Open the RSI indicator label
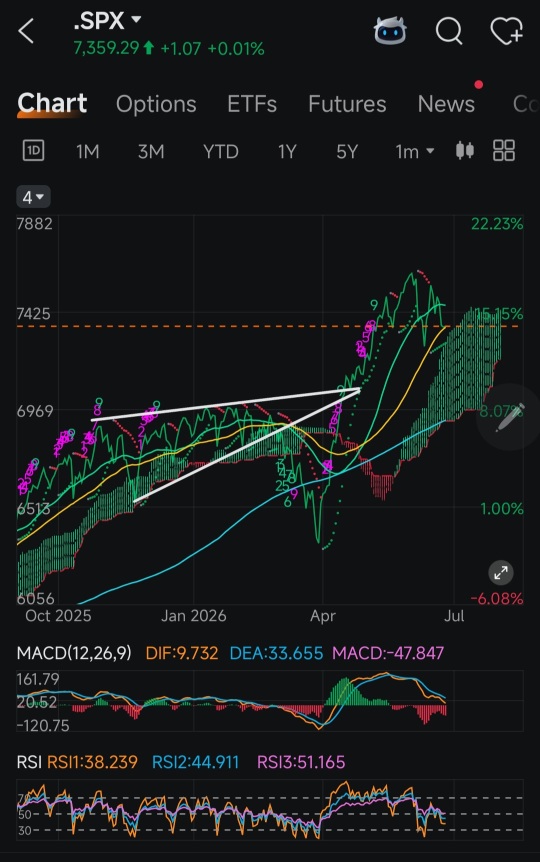 point(29,762)
